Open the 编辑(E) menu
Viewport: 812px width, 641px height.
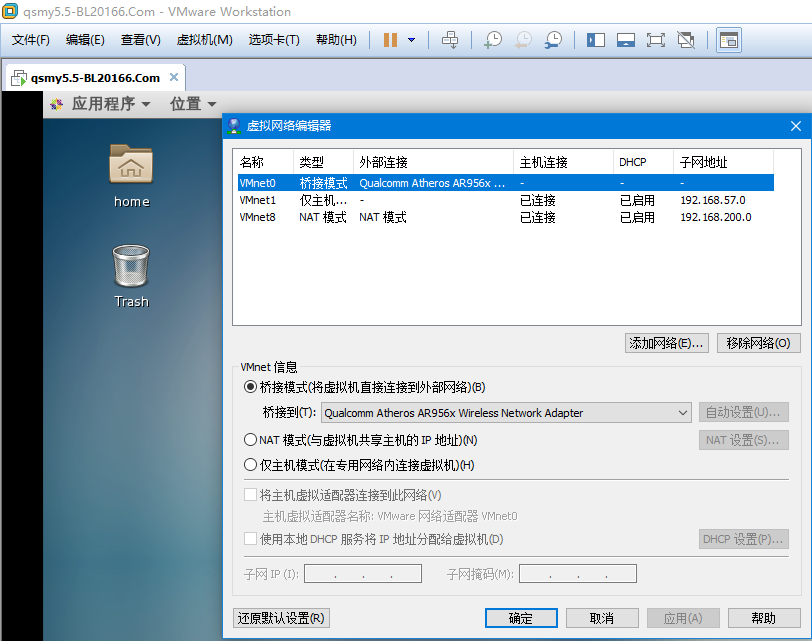(x=85, y=40)
